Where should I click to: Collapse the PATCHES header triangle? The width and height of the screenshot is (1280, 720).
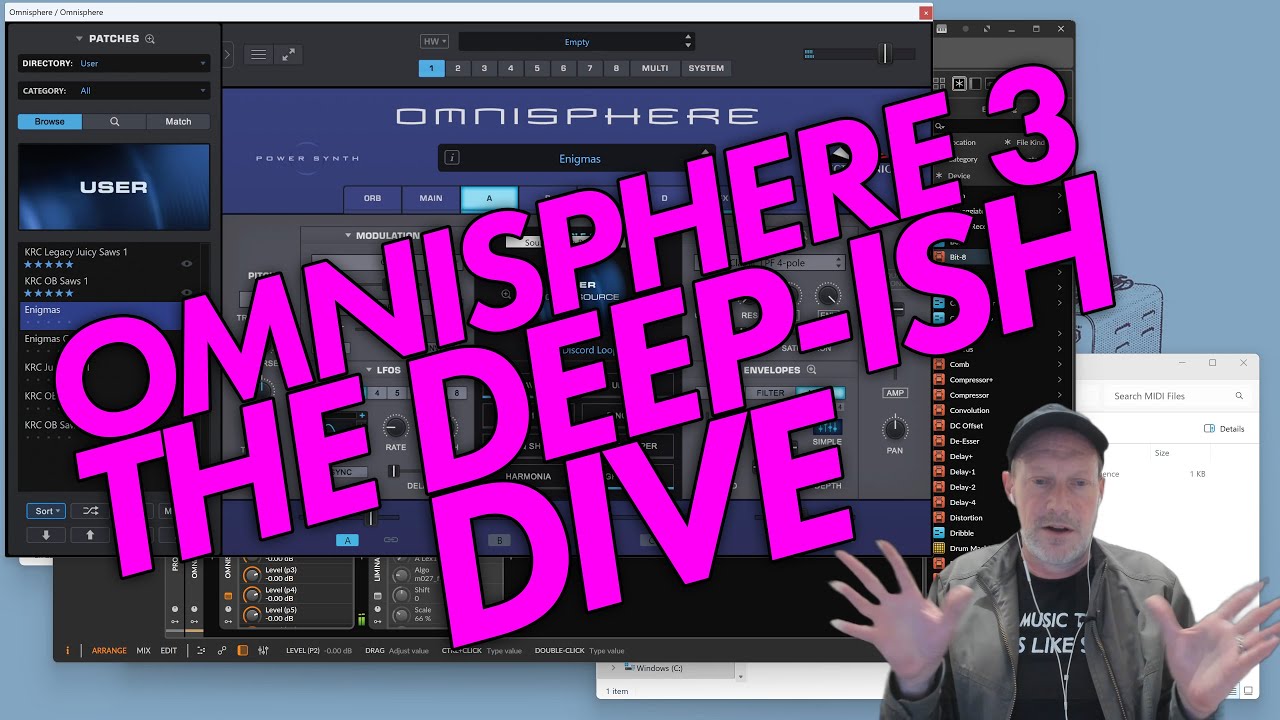(79, 39)
